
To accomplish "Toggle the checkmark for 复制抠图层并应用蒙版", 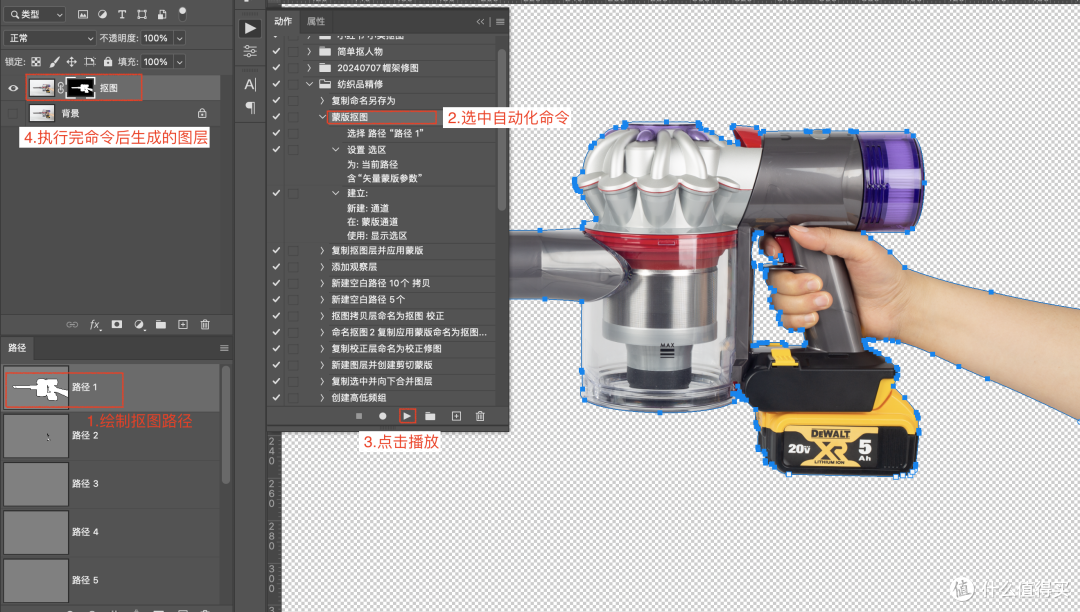I will click(276, 251).
